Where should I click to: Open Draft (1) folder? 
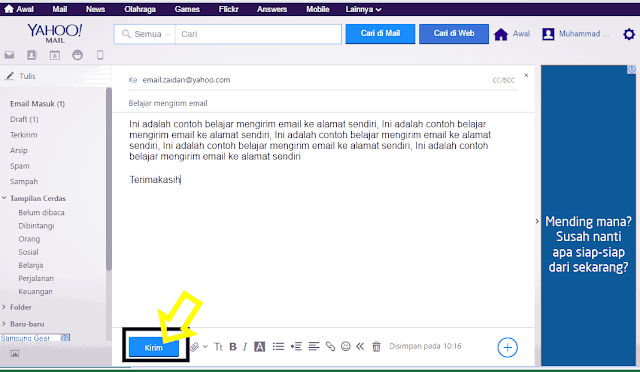[24, 119]
